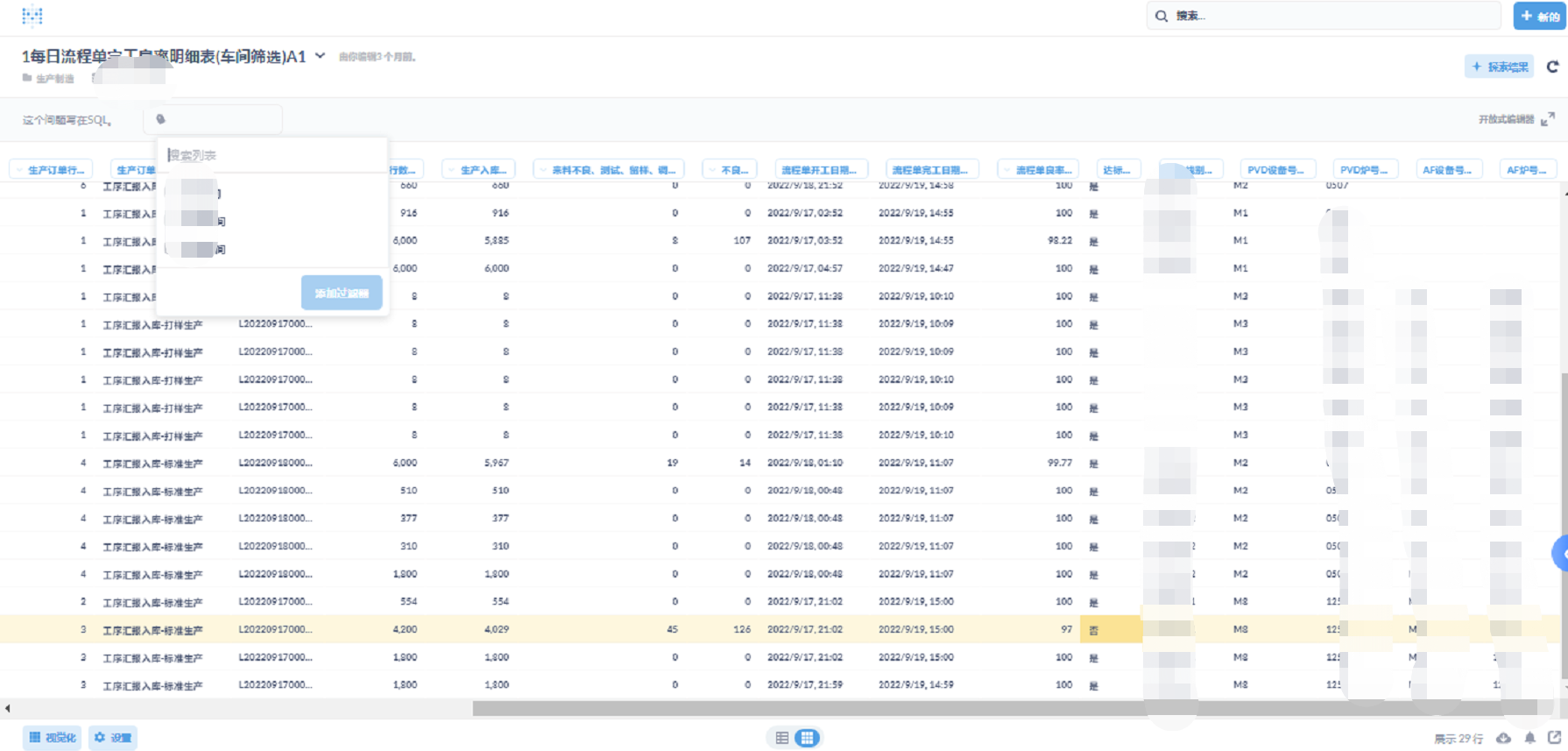
Task: Open the 生产入库... column header menu
Action: pos(478,169)
